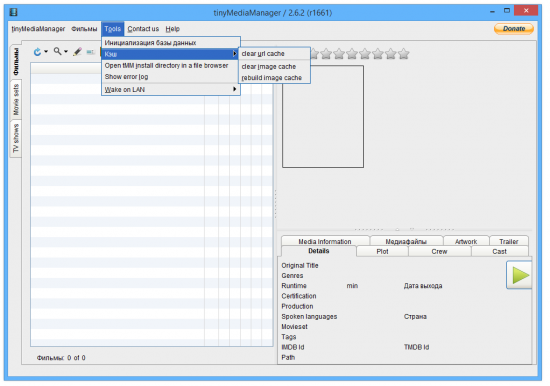Choose Инициализация базы данных menu entry
The width and height of the screenshot is (550, 386).
pos(171,43)
